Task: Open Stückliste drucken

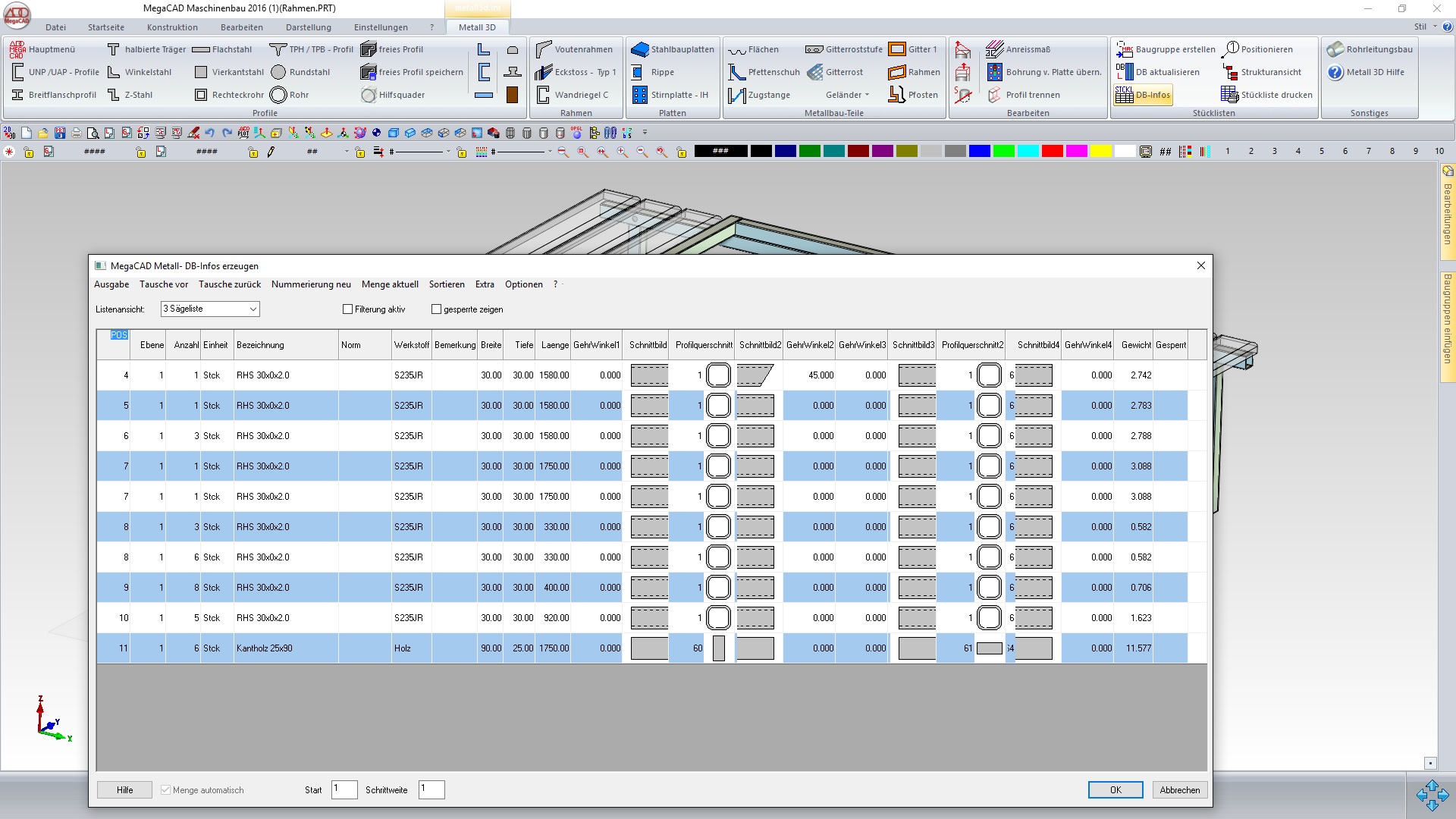Action: 1267,95
